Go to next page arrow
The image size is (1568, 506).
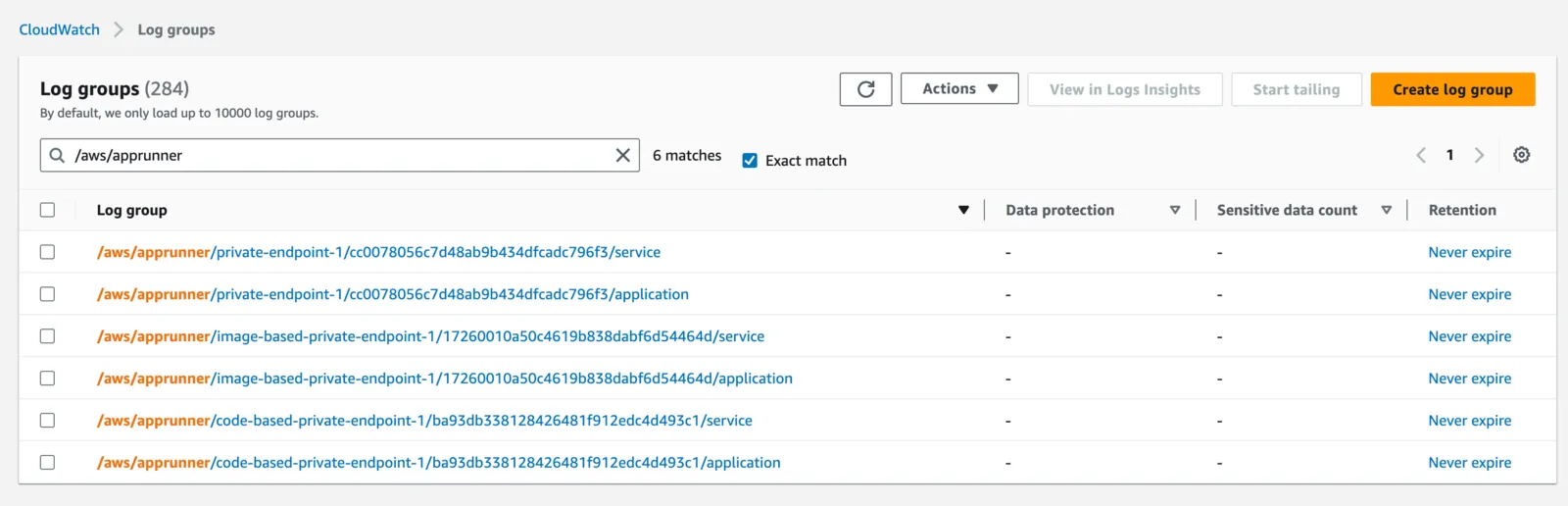(x=1479, y=155)
